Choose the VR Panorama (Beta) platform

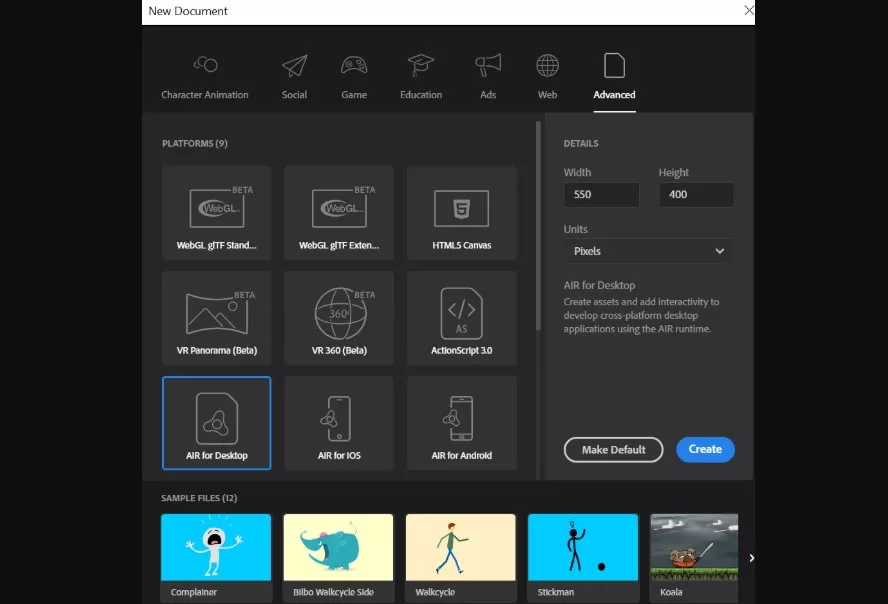(216, 318)
